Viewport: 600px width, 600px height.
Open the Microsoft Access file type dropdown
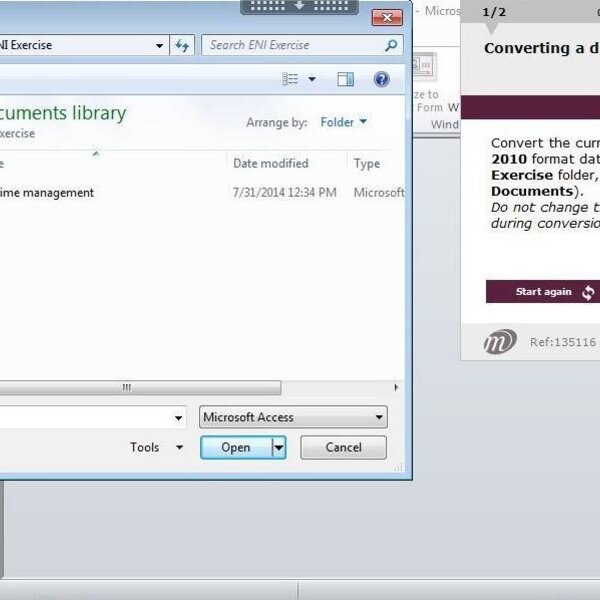(x=293, y=417)
